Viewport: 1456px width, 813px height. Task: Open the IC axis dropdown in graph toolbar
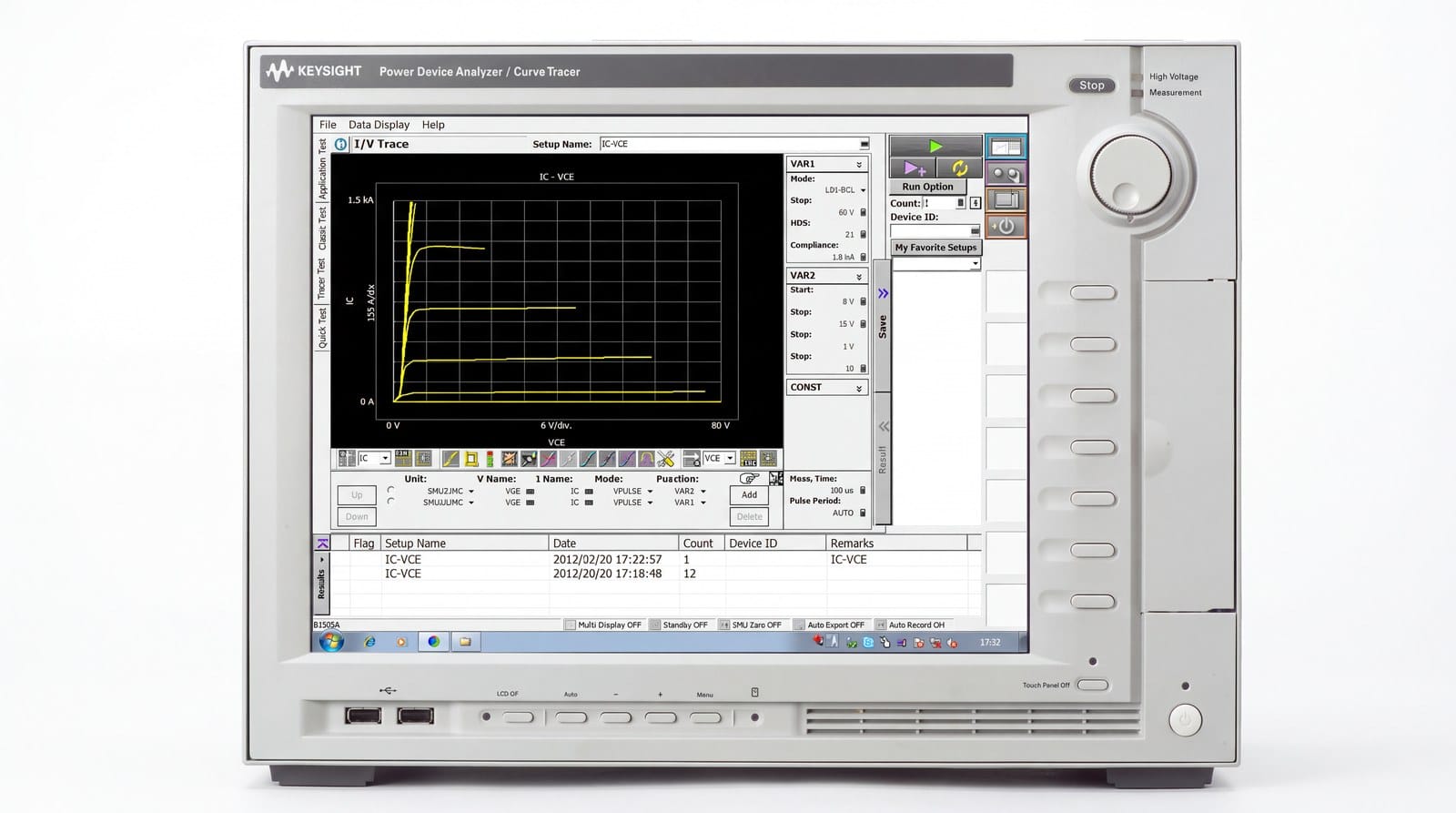[384, 459]
